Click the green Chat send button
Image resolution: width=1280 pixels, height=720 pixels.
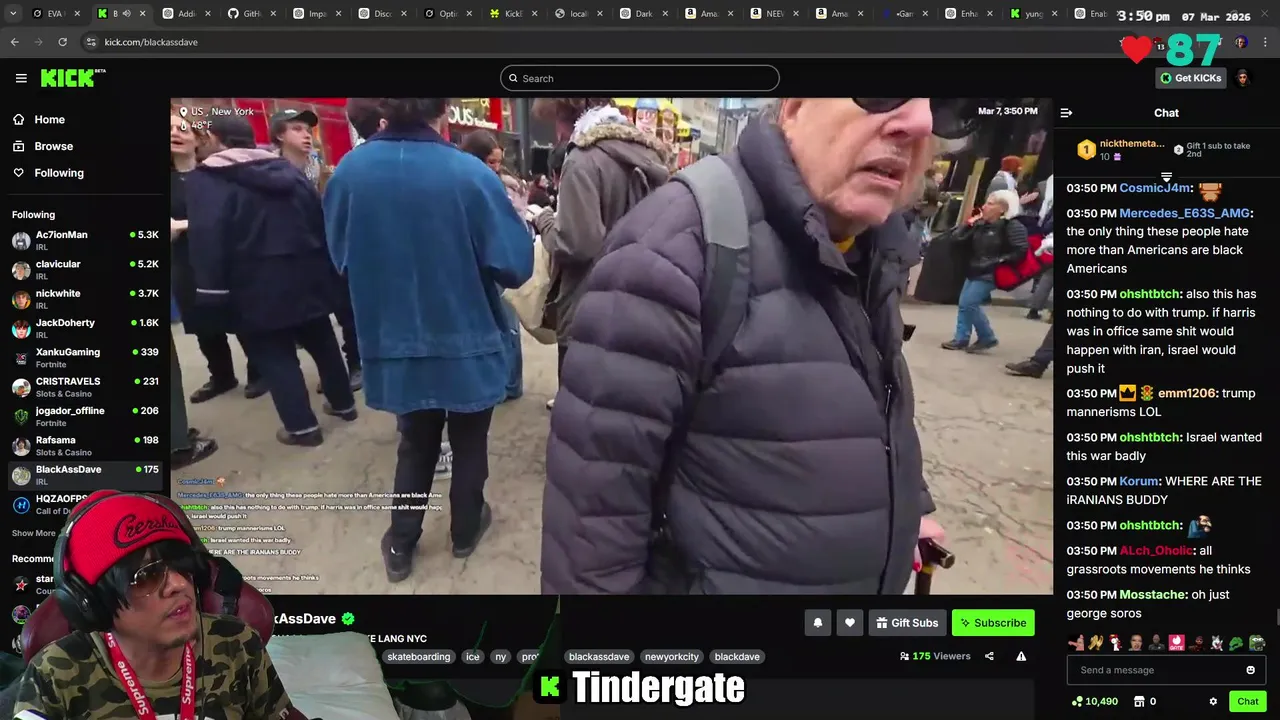click(1247, 702)
